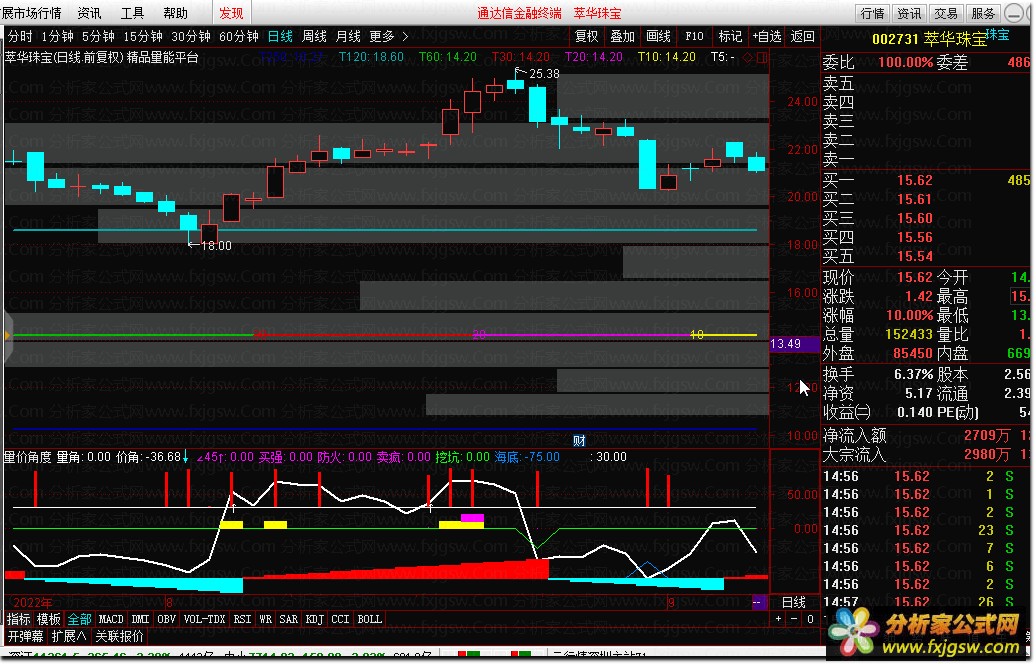Select the WR indicator

pos(266,619)
